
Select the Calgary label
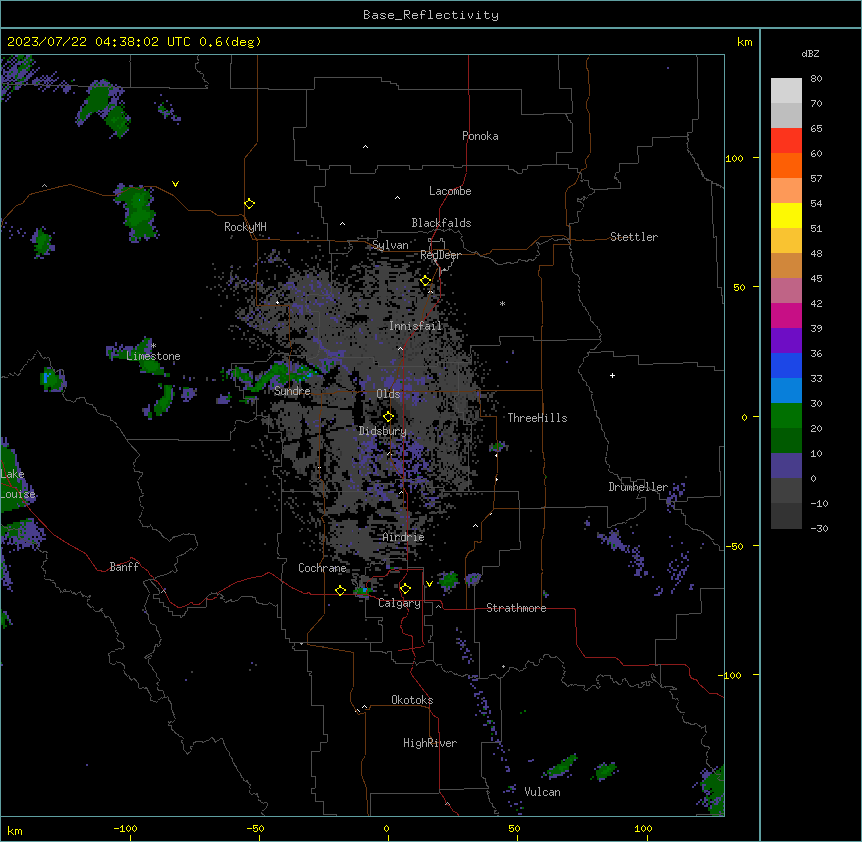pyautogui.click(x=399, y=603)
